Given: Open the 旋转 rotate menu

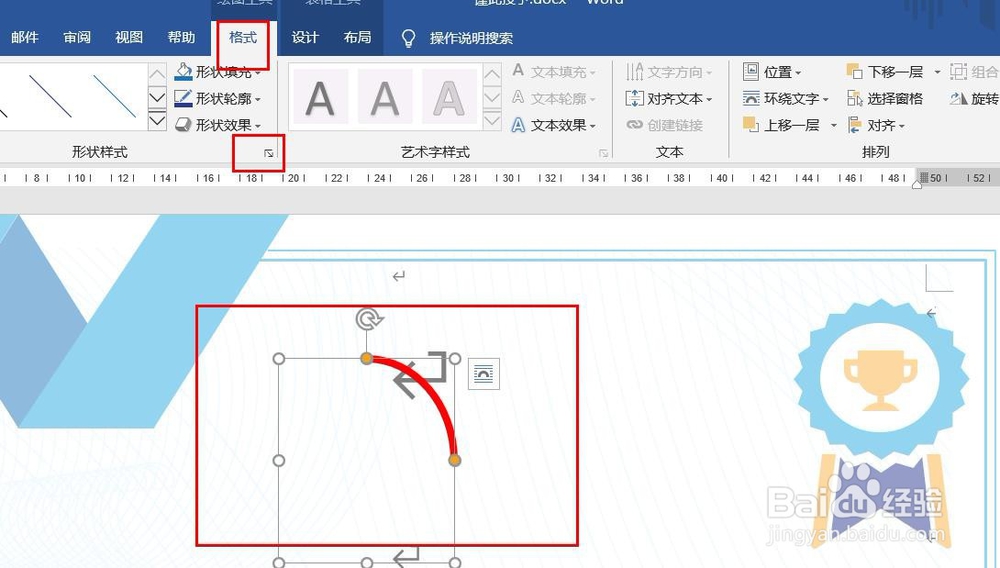Looking at the screenshot, I should (974, 99).
